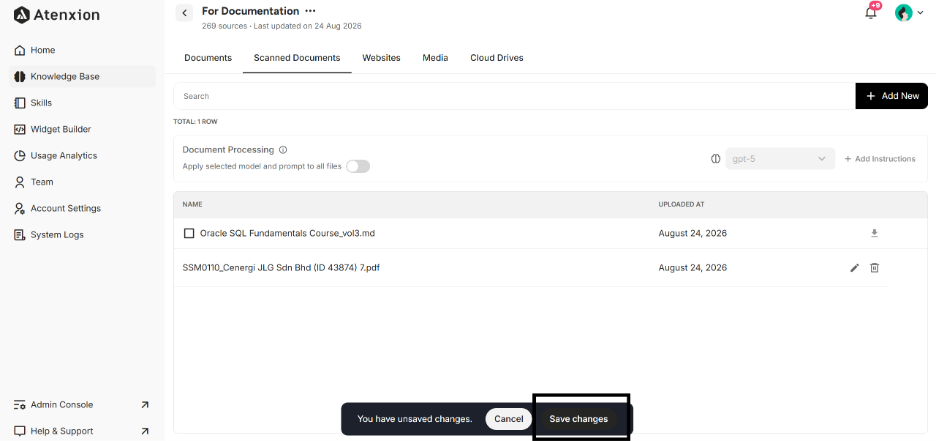Click the Knowledge Base brain icon
Viewport: 936px width, 441px height.
(x=20, y=76)
